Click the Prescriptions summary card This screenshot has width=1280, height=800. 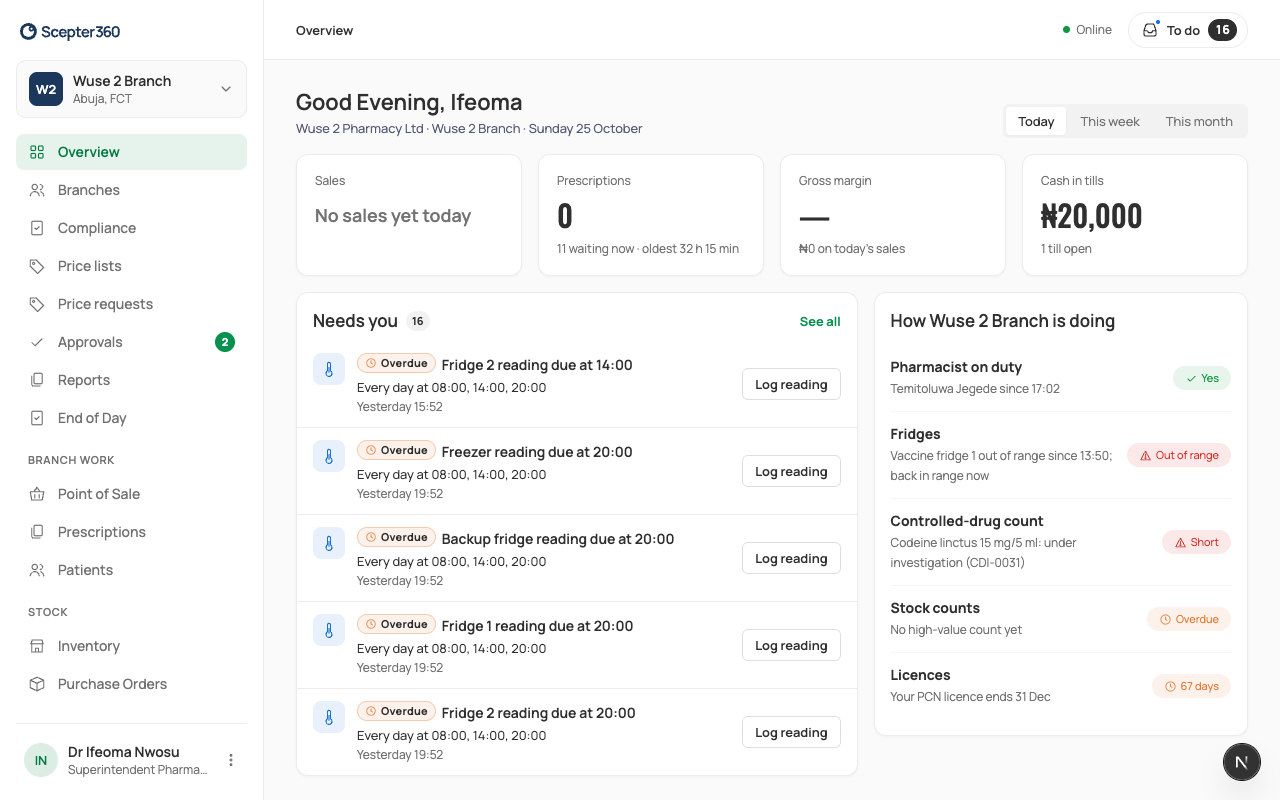[x=651, y=215]
